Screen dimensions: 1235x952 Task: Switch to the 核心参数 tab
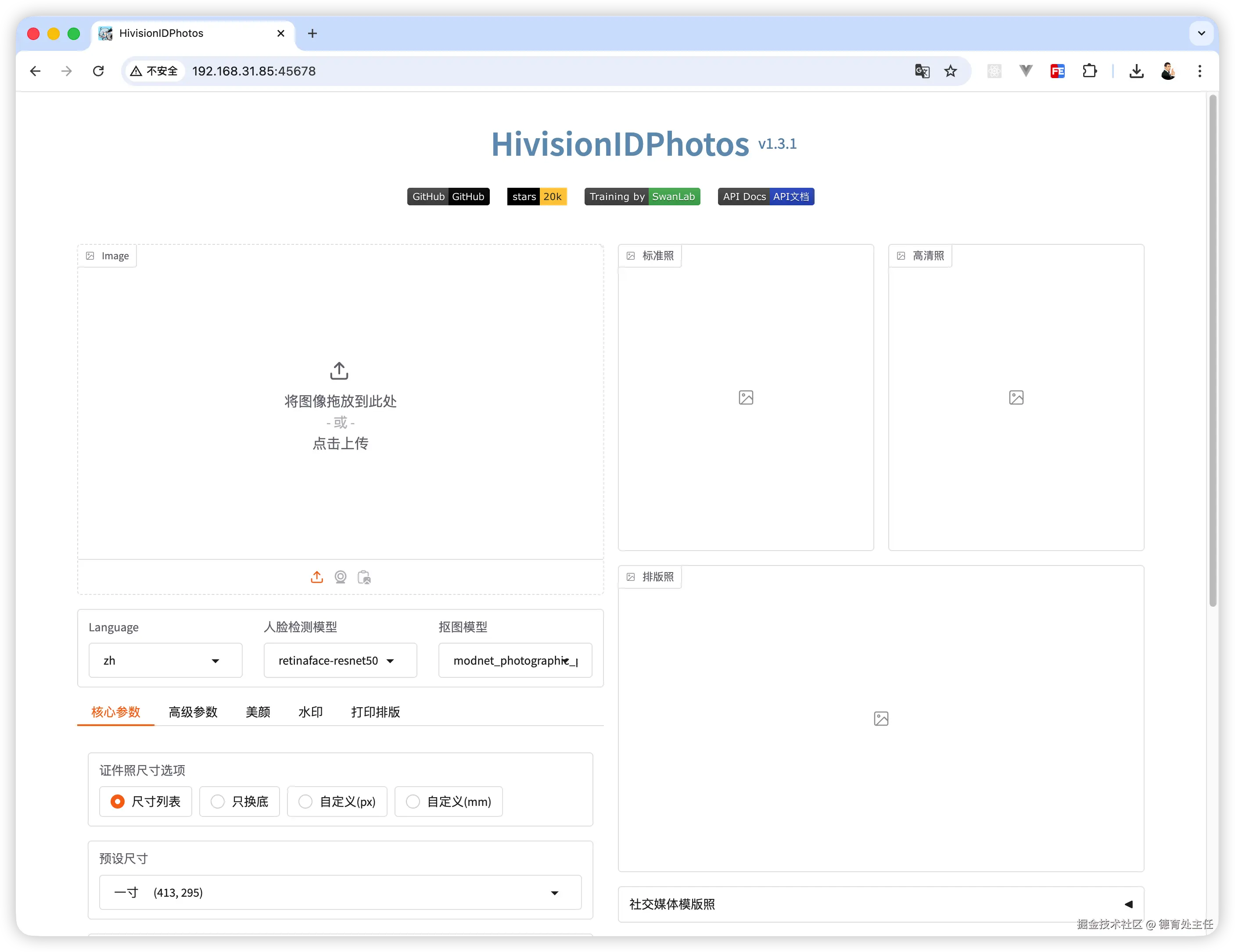click(x=116, y=712)
